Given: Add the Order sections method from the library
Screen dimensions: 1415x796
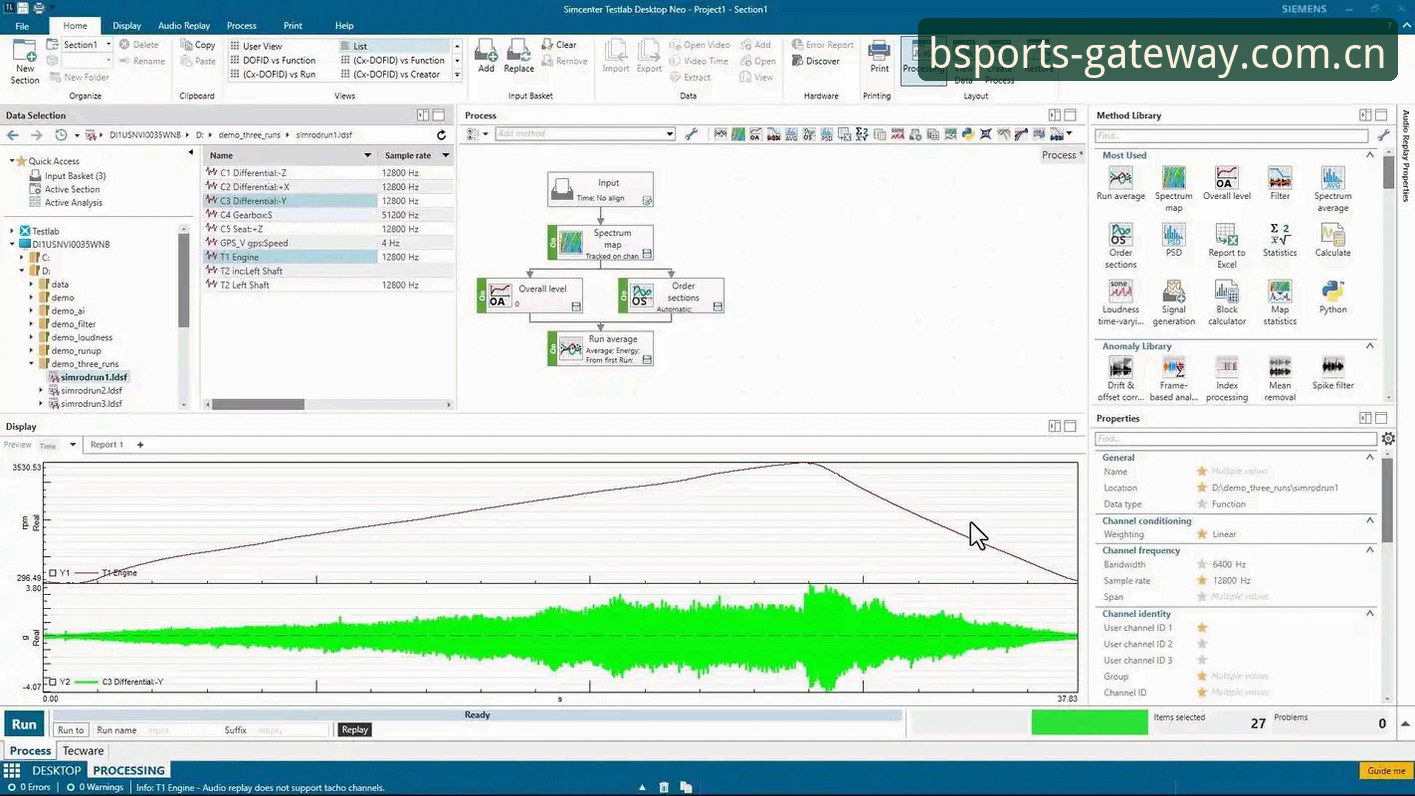Looking at the screenshot, I should 1120,235.
